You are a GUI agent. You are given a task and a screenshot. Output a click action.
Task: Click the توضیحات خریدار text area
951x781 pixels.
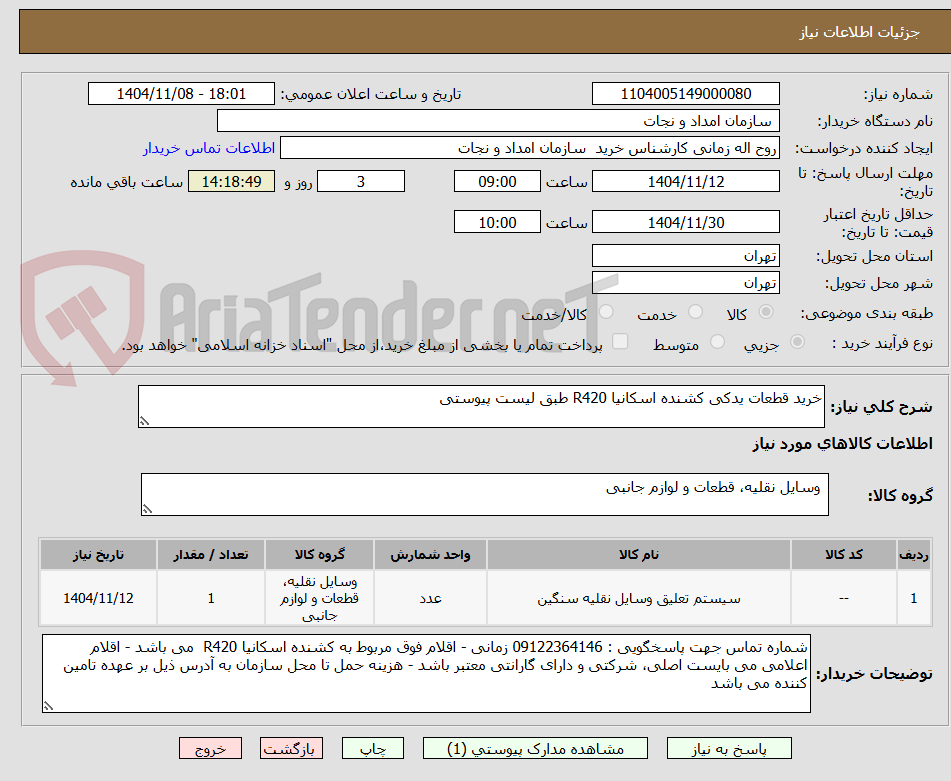tap(426, 674)
